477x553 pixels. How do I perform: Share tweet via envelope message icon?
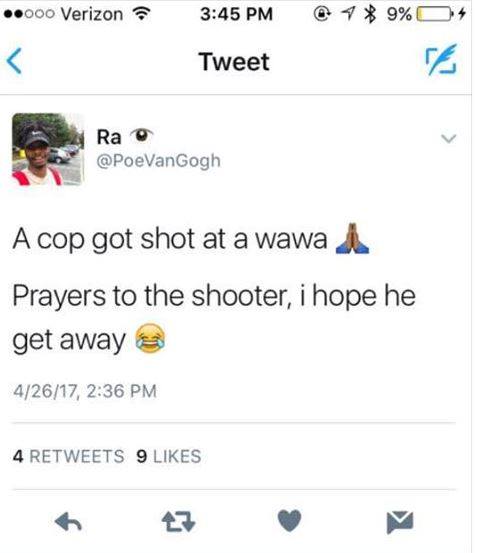(400, 522)
